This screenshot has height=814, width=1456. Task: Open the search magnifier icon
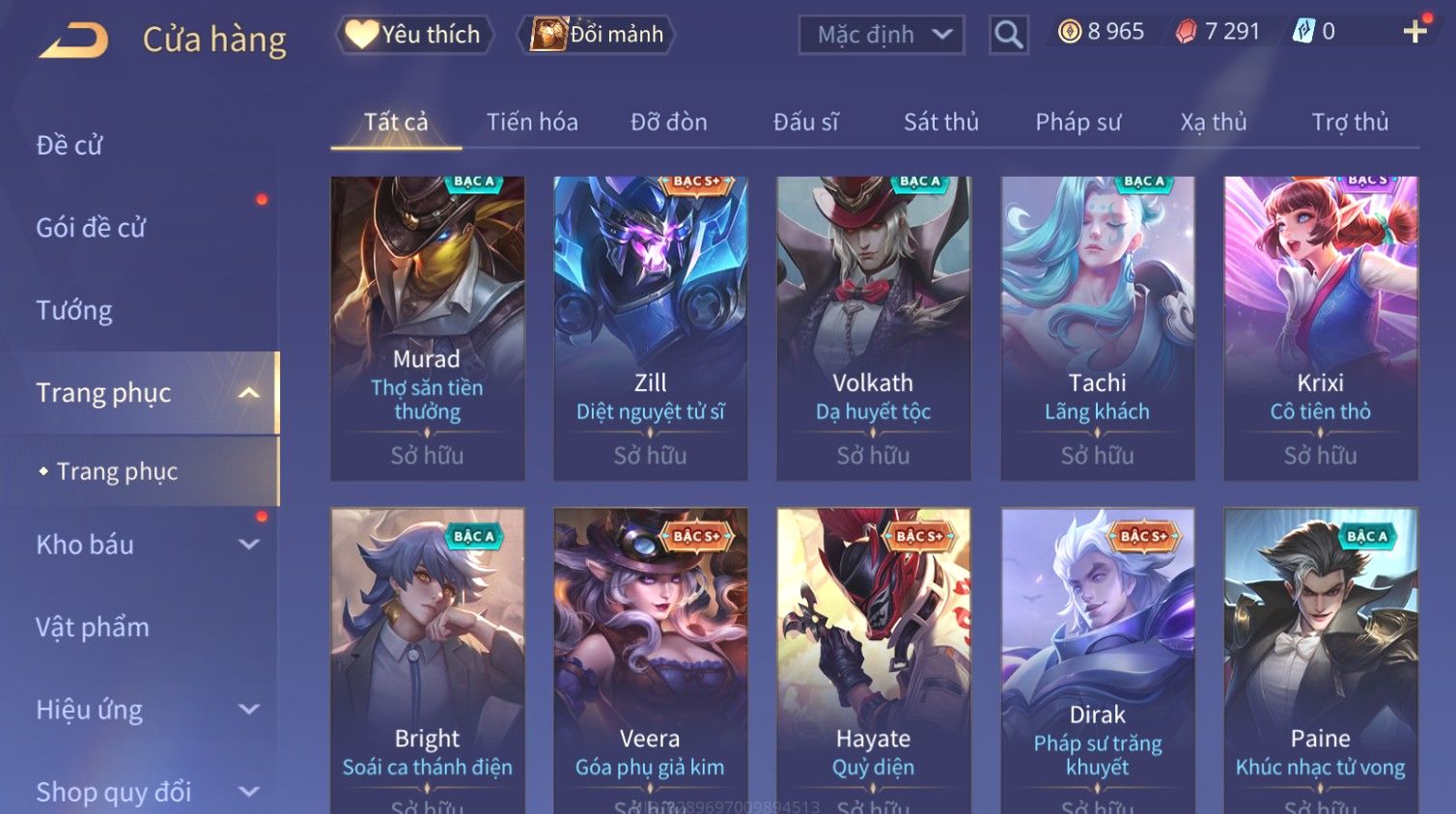coord(1008,35)
